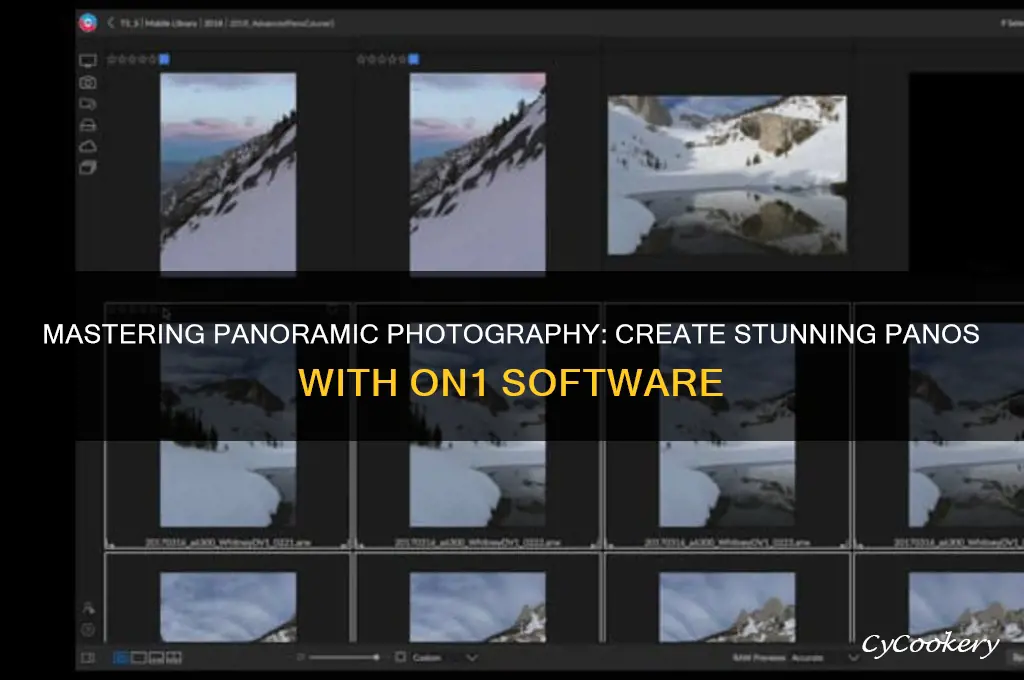Screen dimensions: 1024x680
Task: Open the cataloged folders icon in sidebar
Action: 88,104
